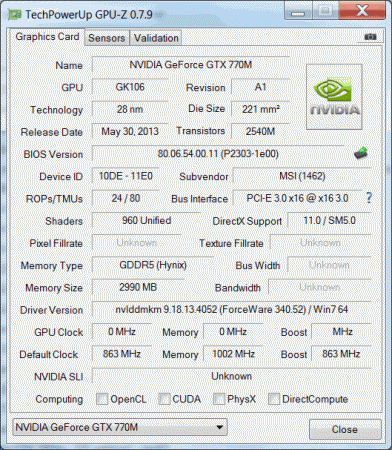Click the Bus Width Unknown field
The height and width of the screenshot is (450, 392).
pos(329,265)
